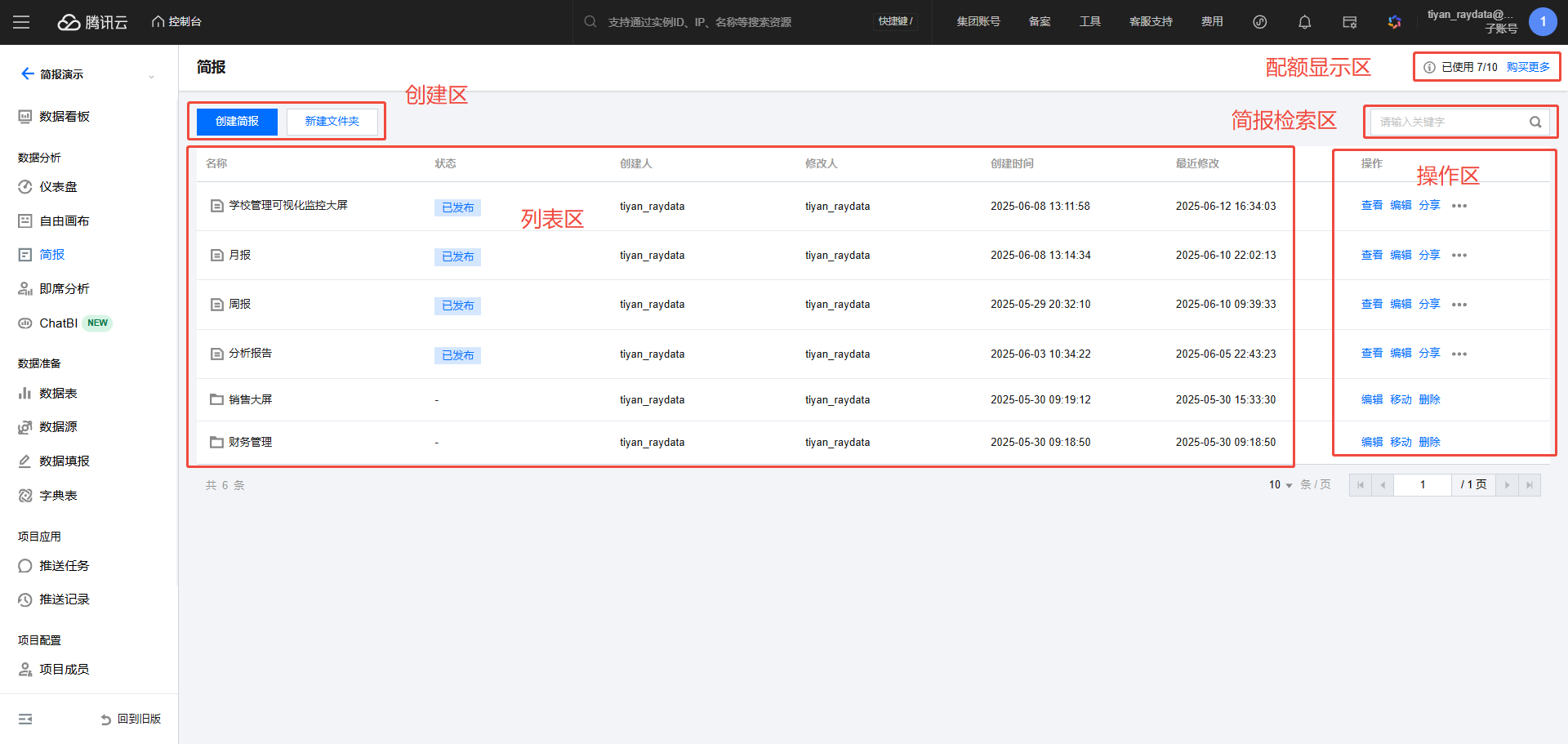Open the hamburger menu in the top bar
The height and width of the screenshot is (744, 1568).
pyautogui.click(x=21, y=22)
